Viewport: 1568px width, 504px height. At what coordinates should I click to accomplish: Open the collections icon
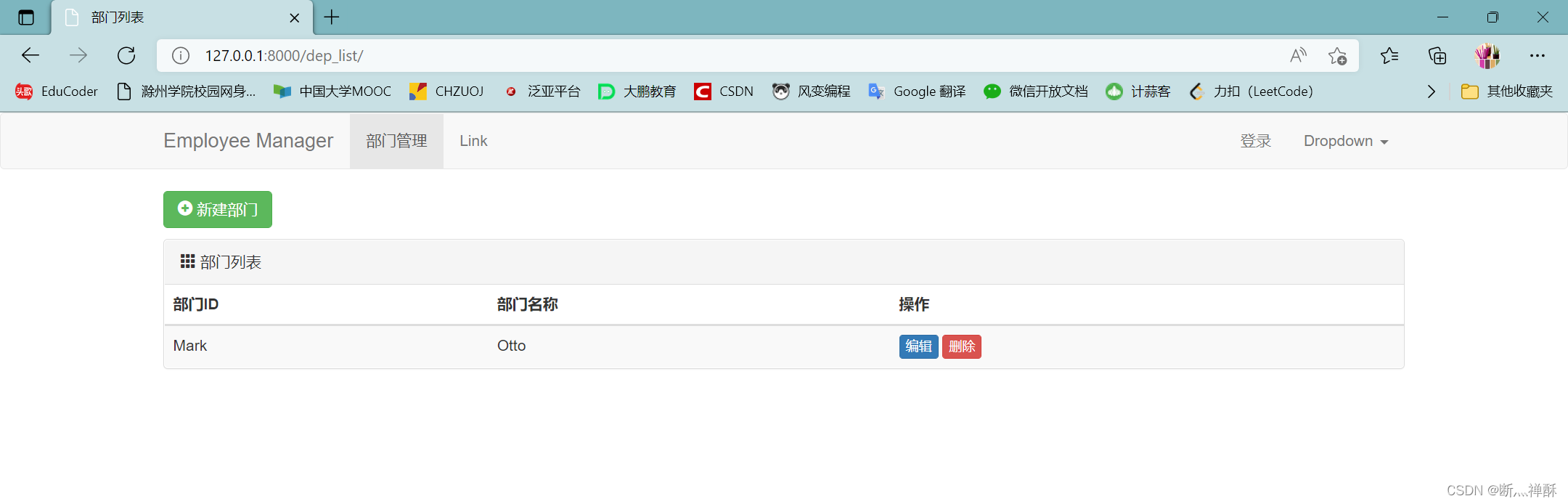pos(1437,55)
